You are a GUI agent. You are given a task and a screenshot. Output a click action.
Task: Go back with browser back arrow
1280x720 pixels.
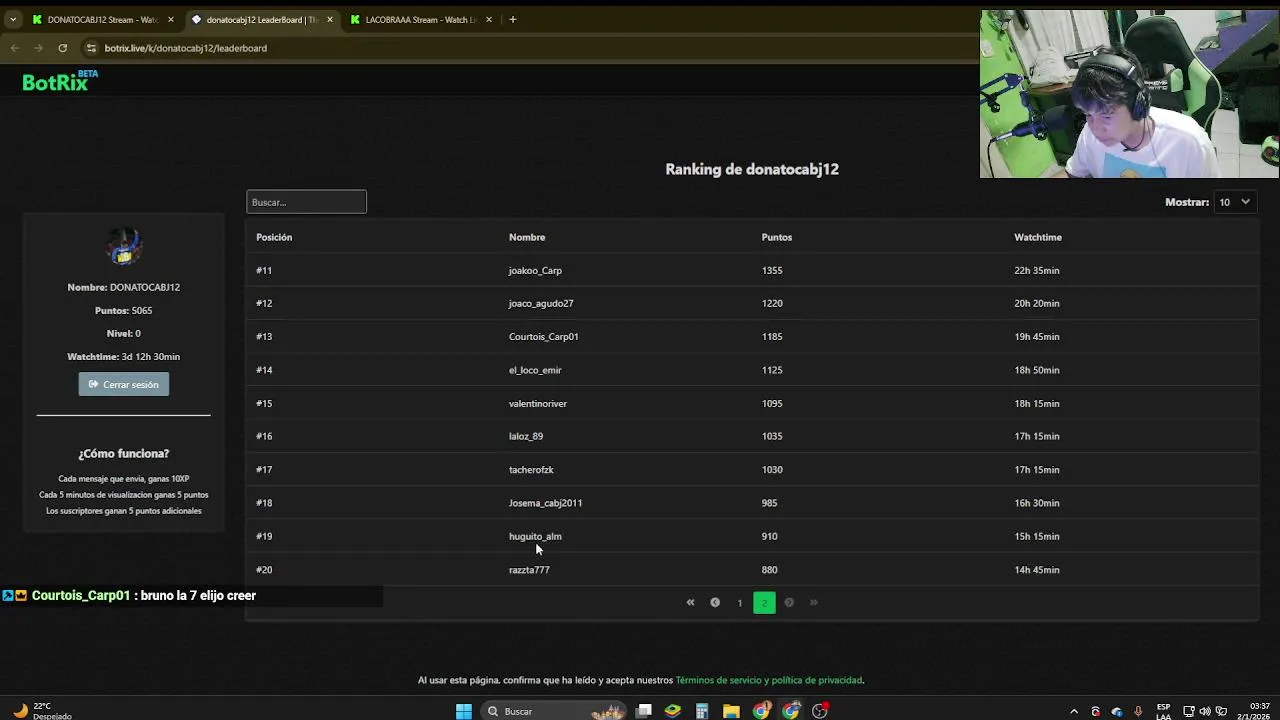point(14,48)
